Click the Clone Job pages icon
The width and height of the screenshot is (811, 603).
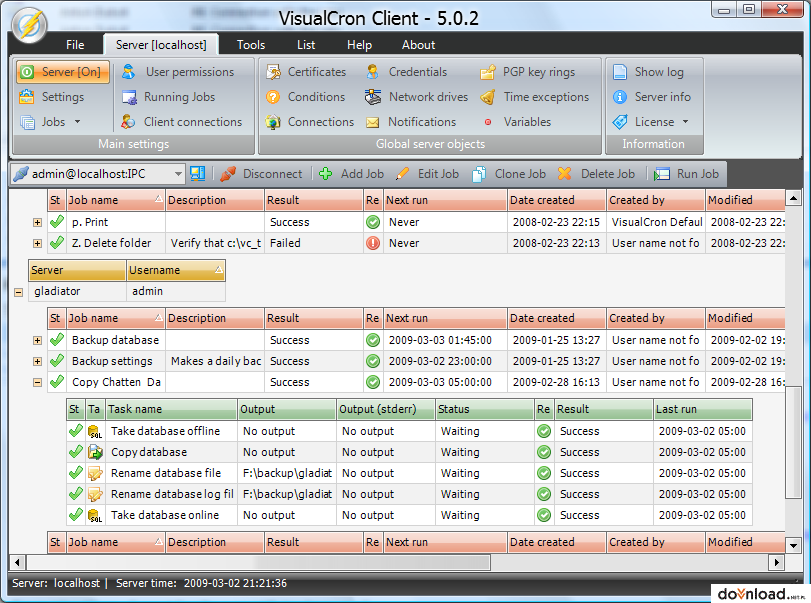click(x=479, y=174)
